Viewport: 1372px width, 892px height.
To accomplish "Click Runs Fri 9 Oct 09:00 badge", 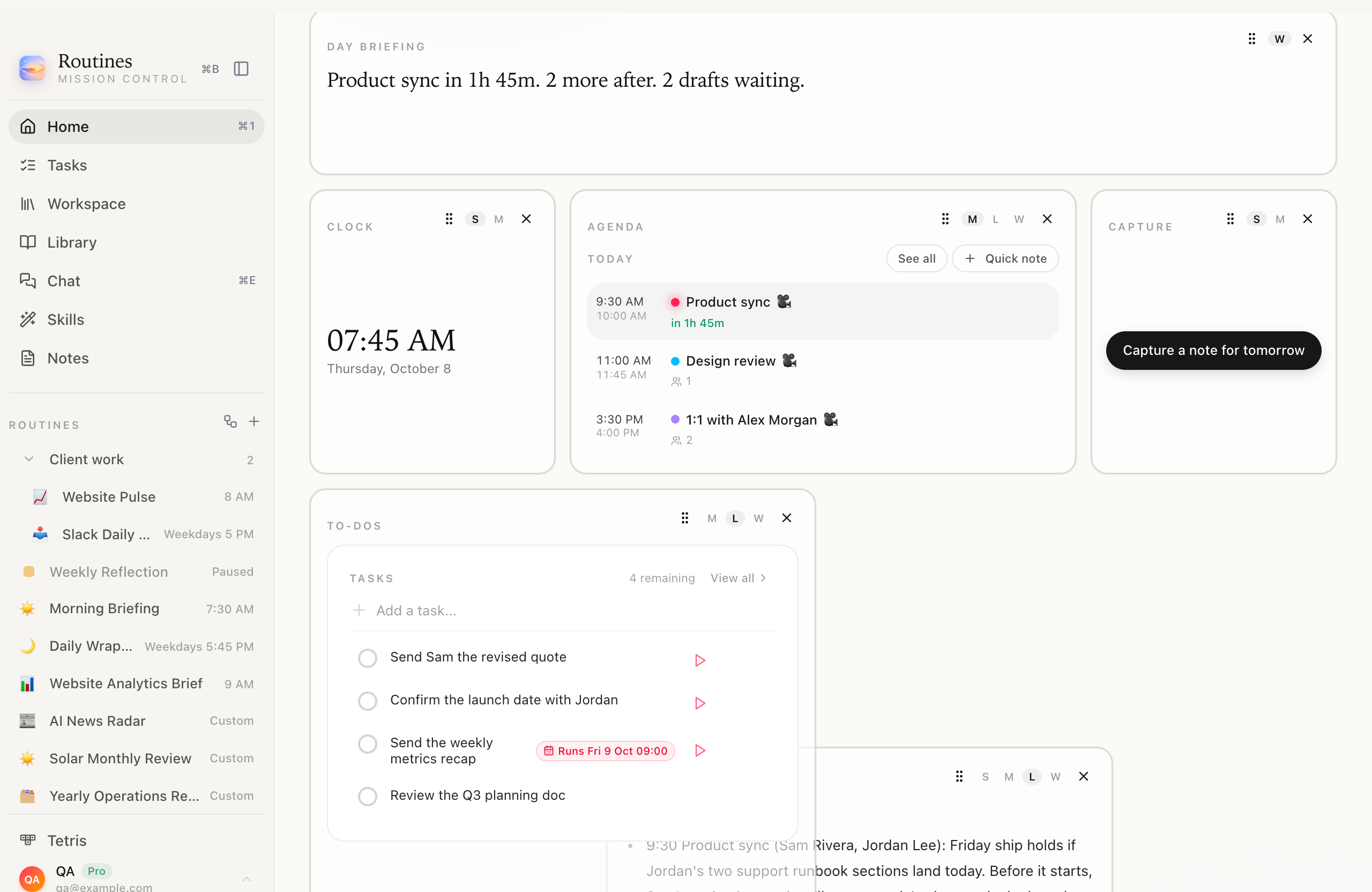I will click(x=605, y=750).
